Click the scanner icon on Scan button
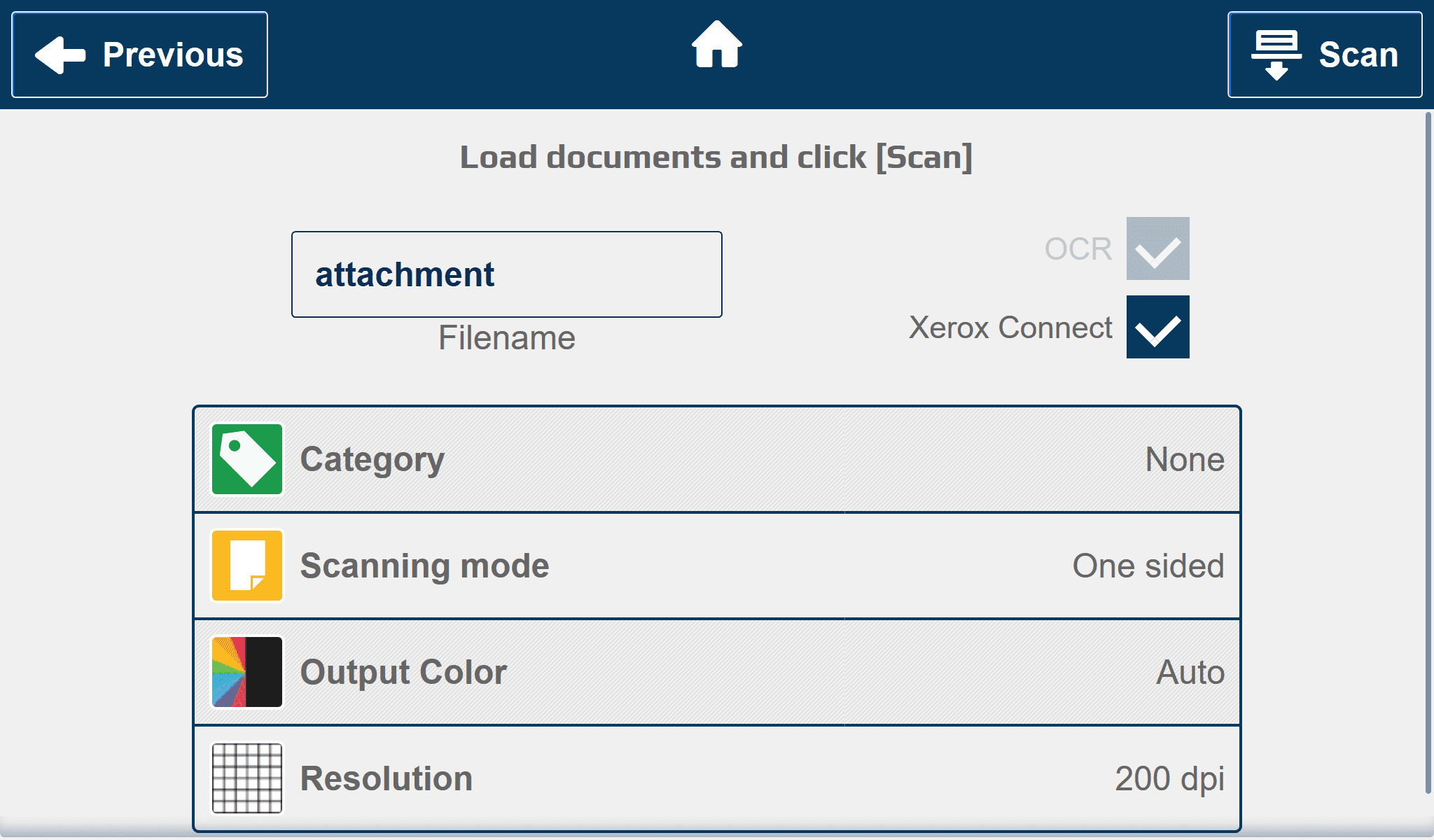 point(1276,55)
